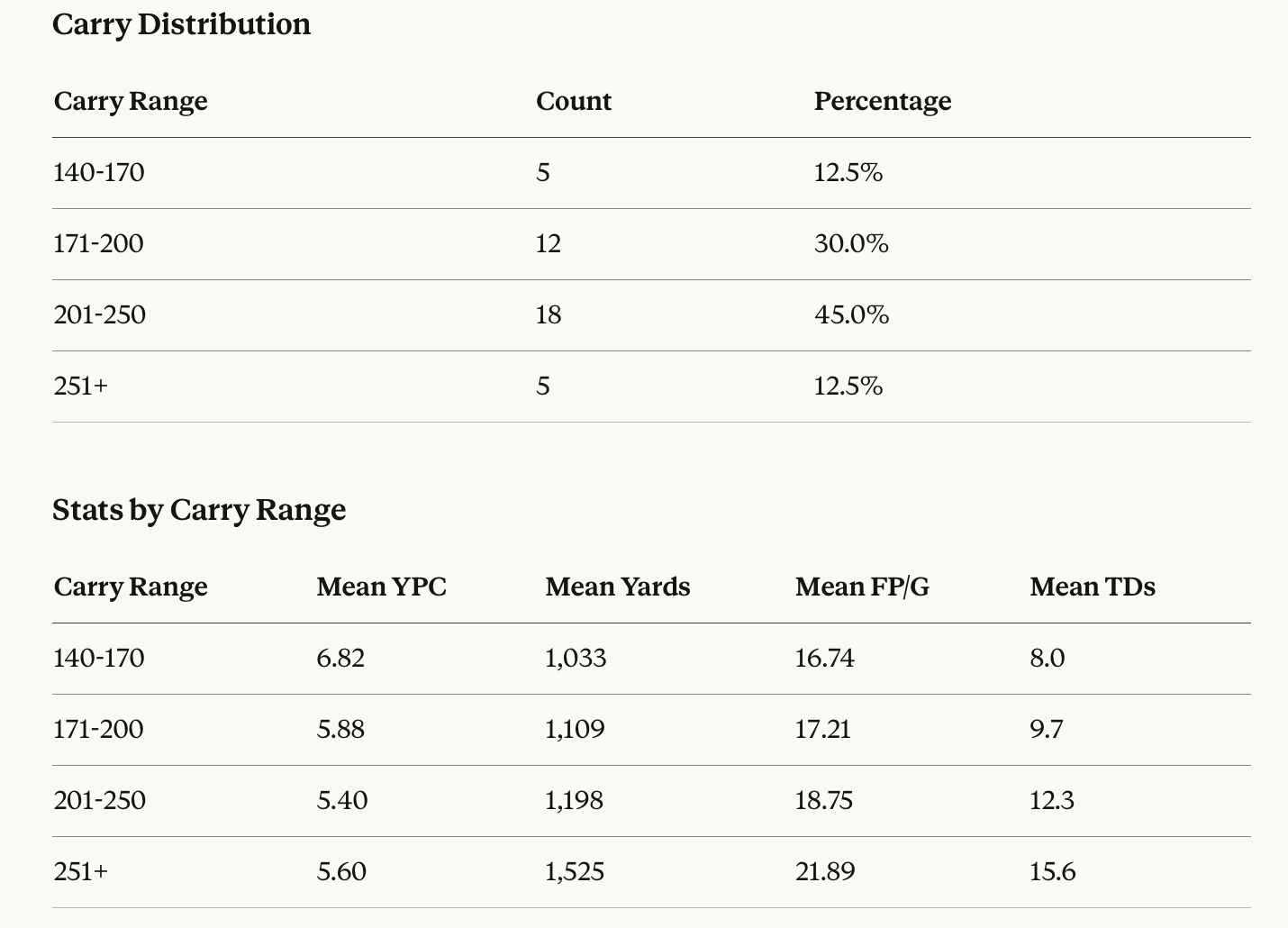Select the Percentage column header
The width and height of the screenshot is (1288, 928).
882,101
